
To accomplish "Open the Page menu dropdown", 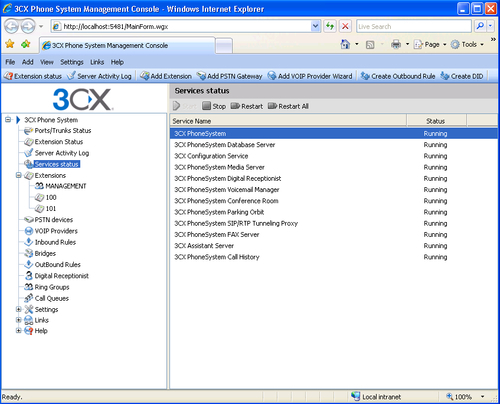I will click(x=445, y=45).
